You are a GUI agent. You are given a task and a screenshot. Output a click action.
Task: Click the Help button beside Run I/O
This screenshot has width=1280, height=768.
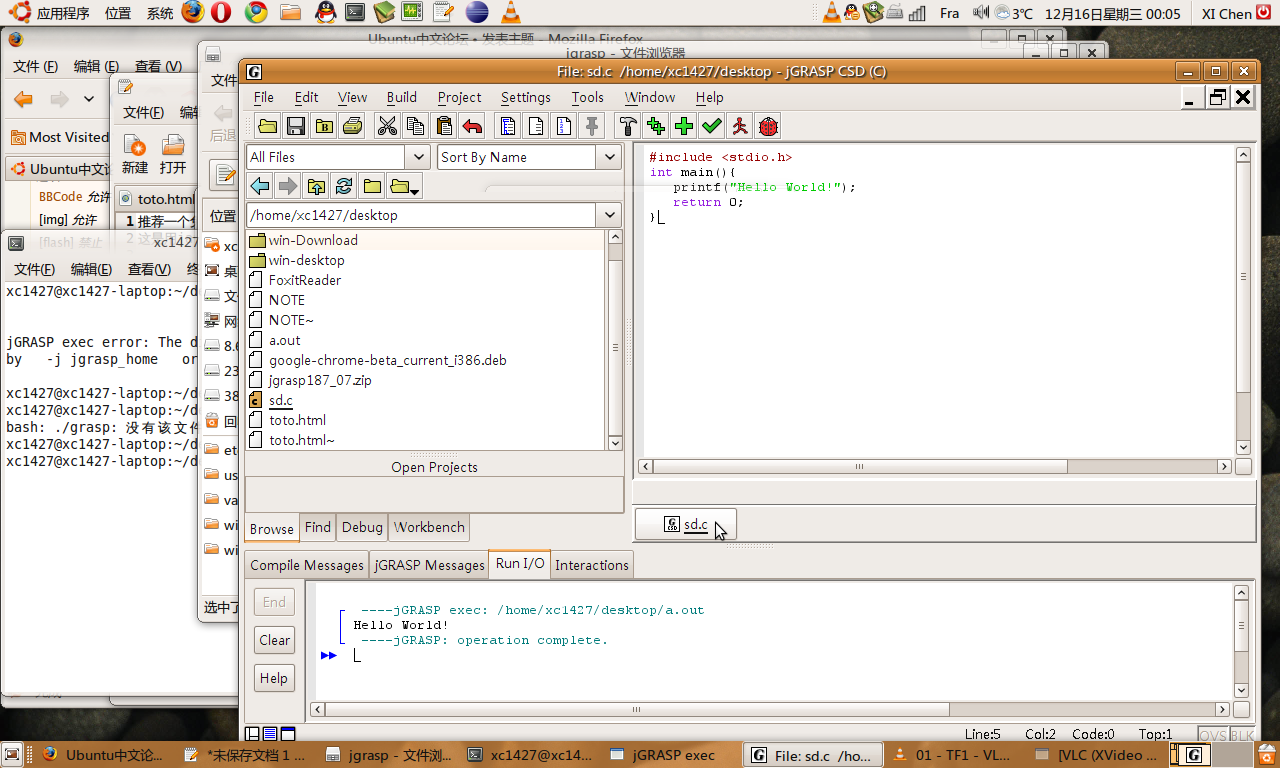pos(274,678)
